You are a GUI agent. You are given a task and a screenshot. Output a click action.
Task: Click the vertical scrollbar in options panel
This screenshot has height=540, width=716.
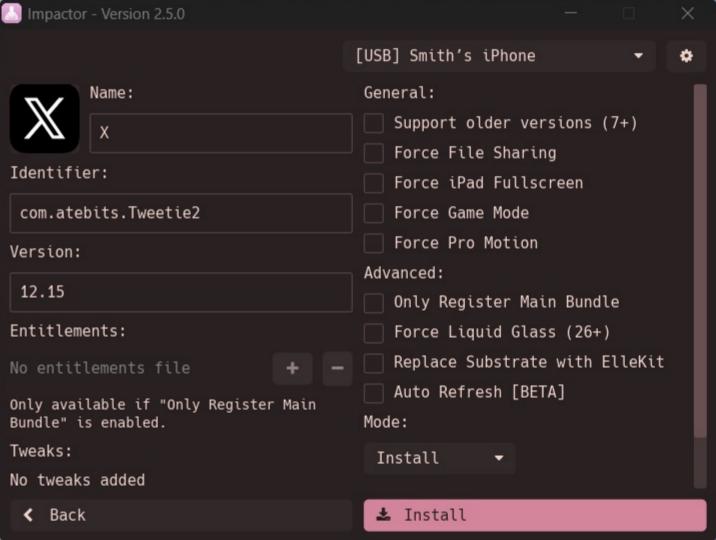700,260
